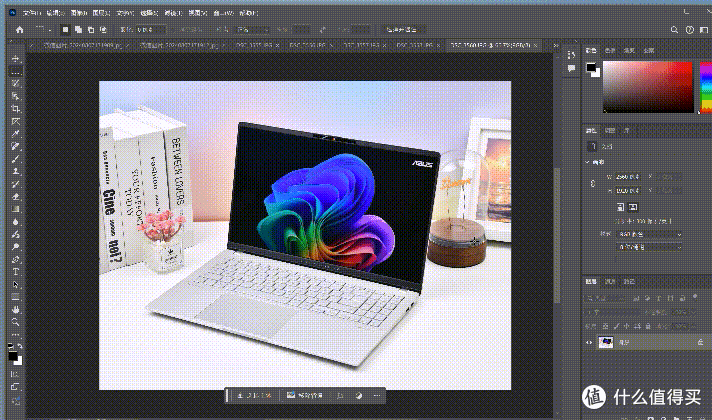Image resolution: width=712 pixels, height=420 pixels.
Task: Select the Rectangular Marquee tool
Action: coord(15,72)
